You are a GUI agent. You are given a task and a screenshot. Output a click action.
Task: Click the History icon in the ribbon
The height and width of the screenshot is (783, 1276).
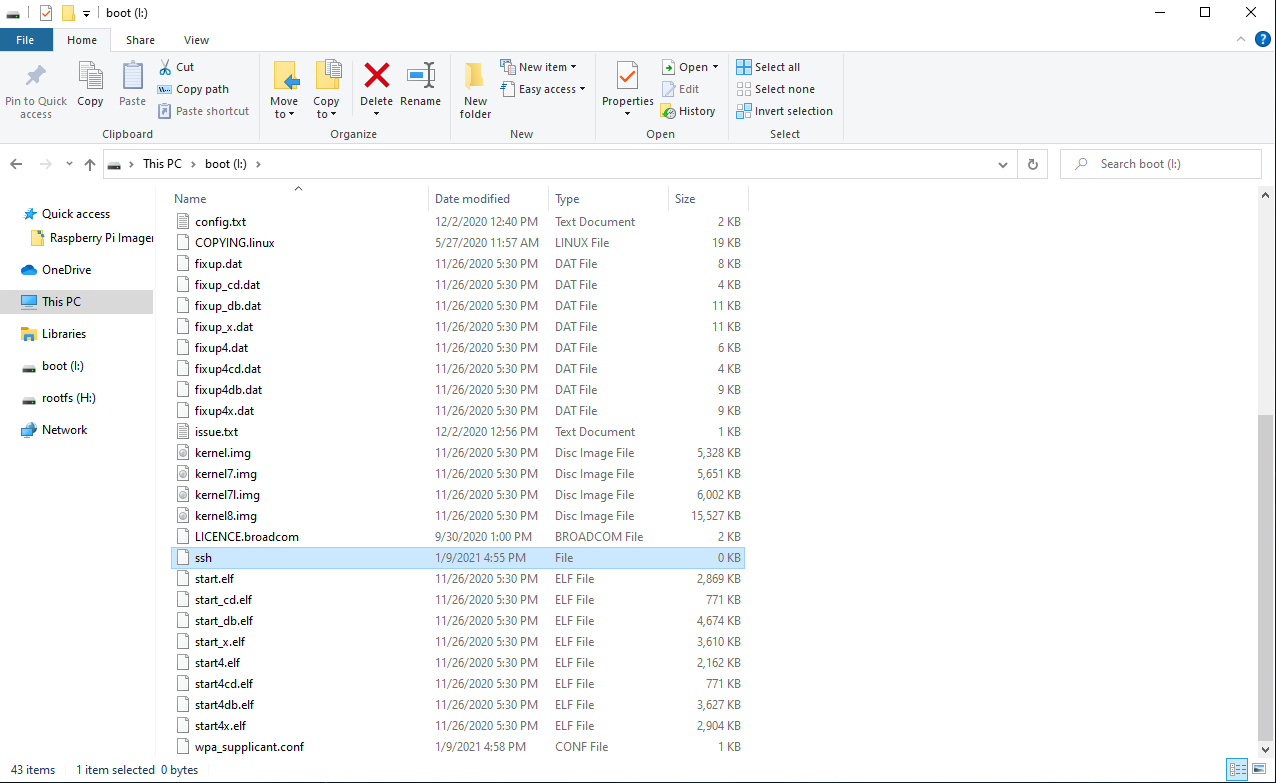(688, 111)
